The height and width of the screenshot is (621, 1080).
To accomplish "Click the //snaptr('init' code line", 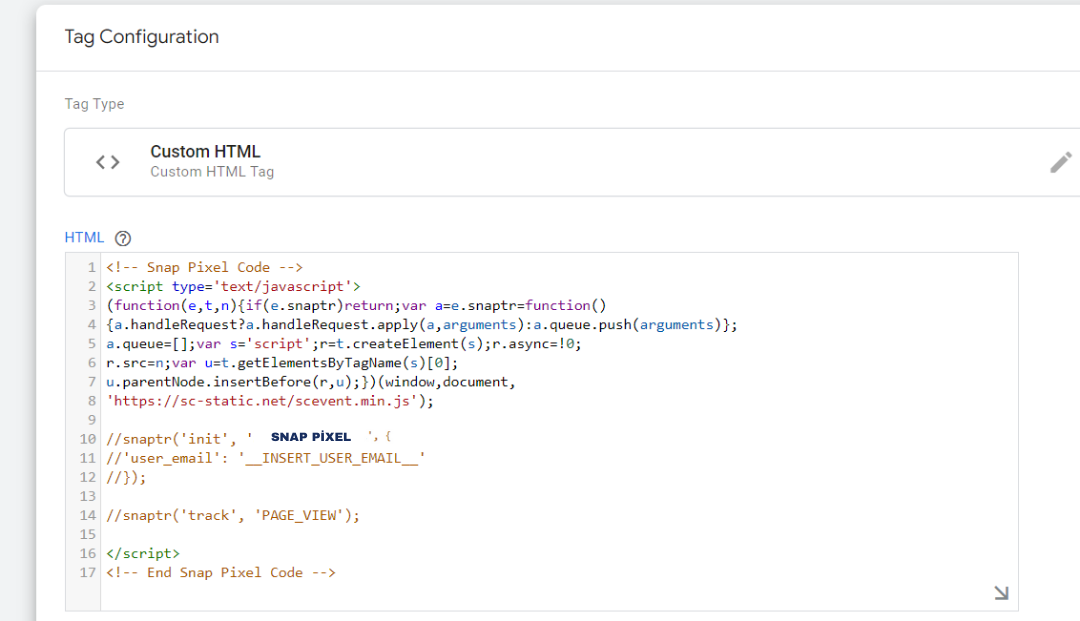I will click(x=249, y=439).
